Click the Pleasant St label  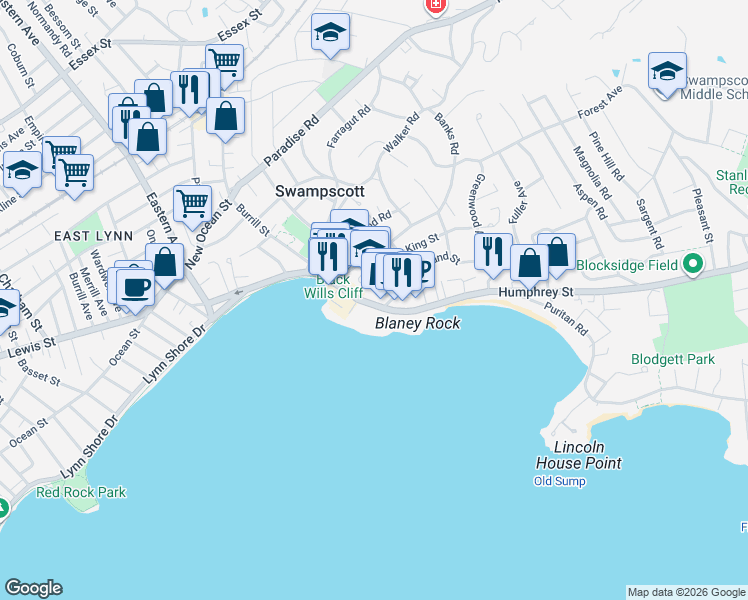pyautogui.click(x=702, y=215)
